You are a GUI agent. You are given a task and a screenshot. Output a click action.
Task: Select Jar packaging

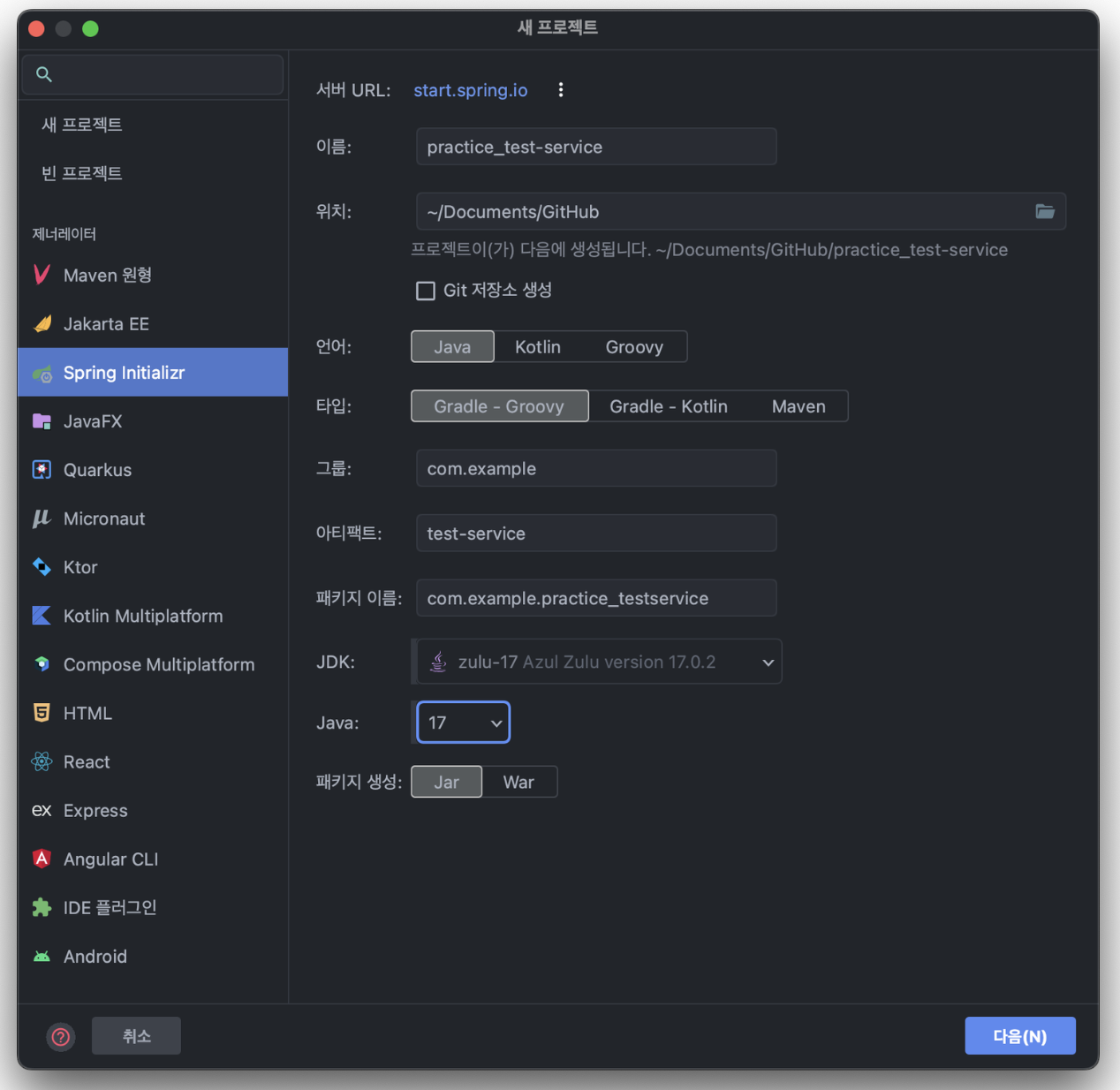(446, 782)
